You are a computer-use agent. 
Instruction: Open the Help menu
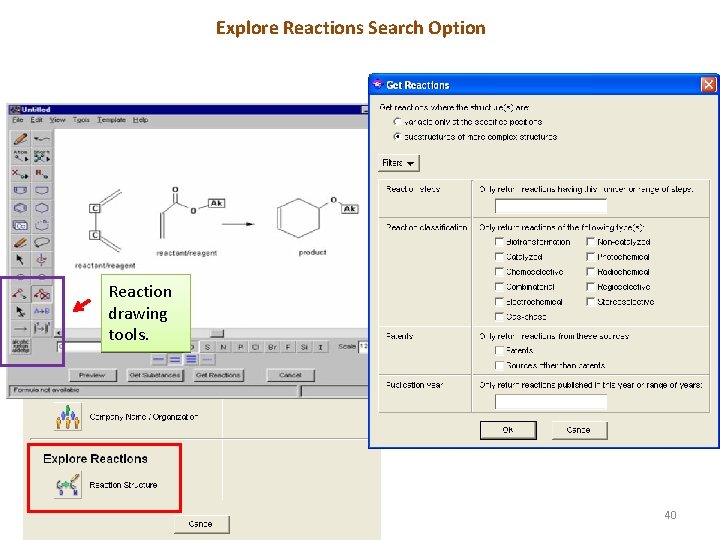tap(140, 120)
